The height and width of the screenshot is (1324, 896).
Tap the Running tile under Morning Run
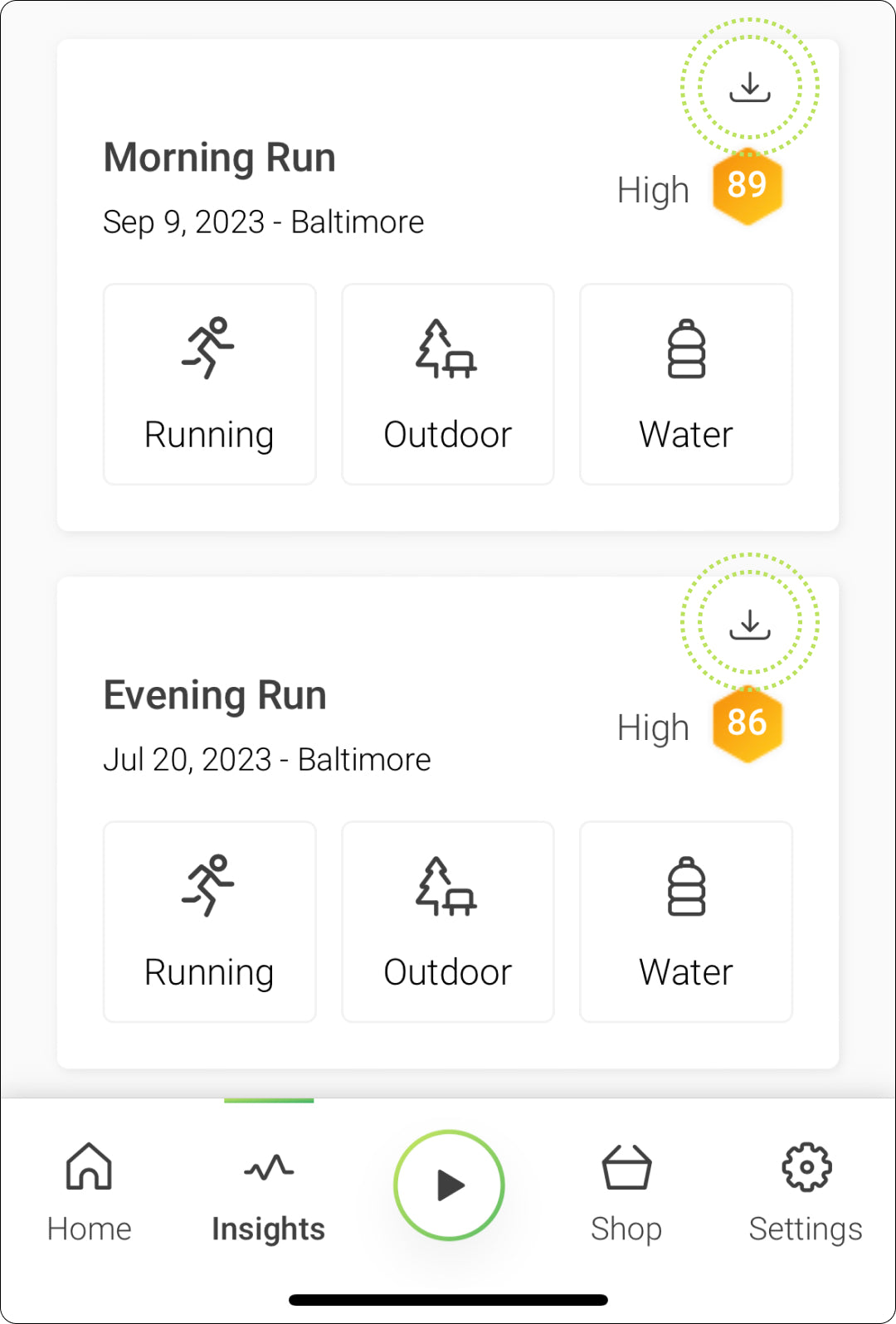click(x=210, y=384)
